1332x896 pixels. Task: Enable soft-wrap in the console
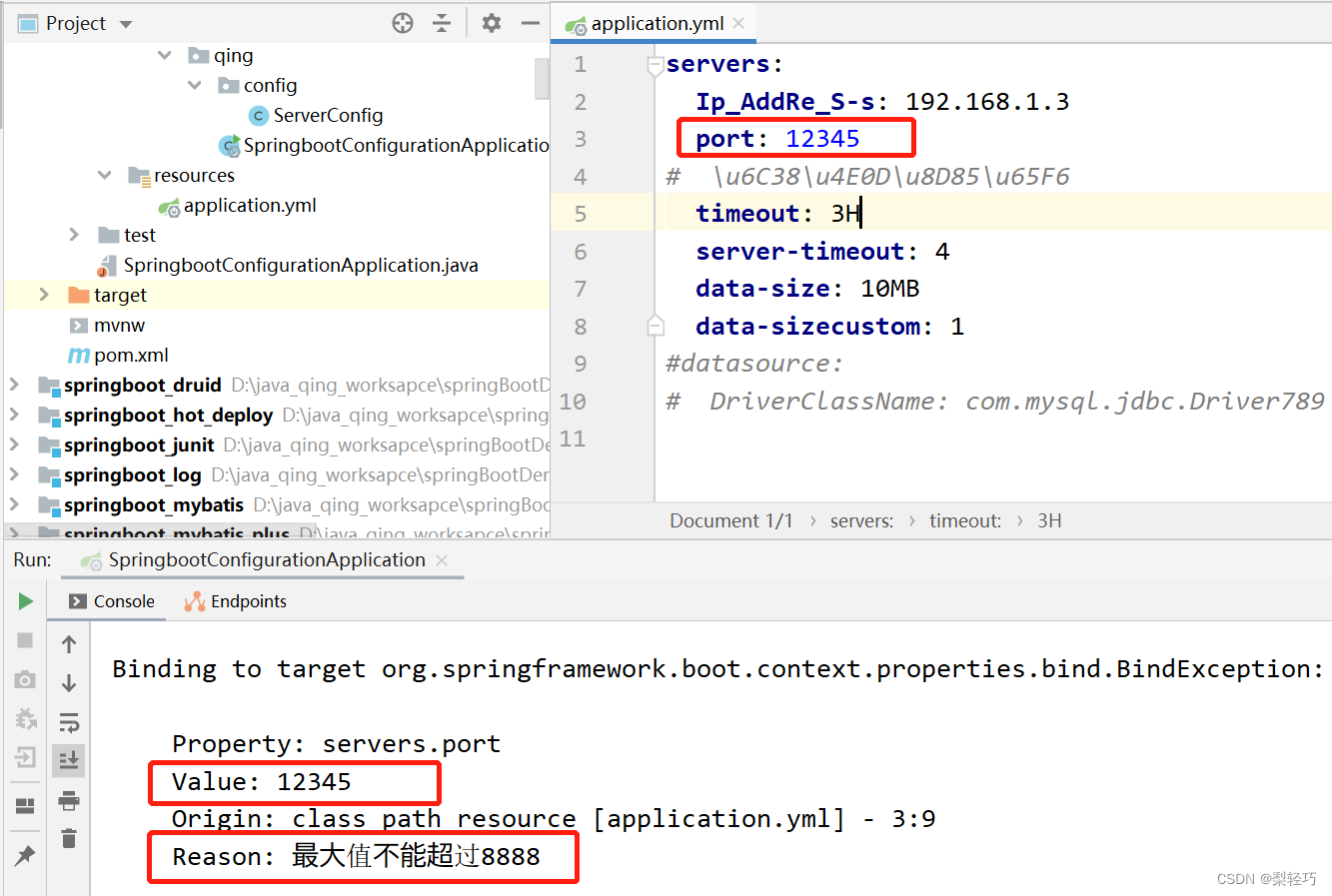click(x=68, y=721)
